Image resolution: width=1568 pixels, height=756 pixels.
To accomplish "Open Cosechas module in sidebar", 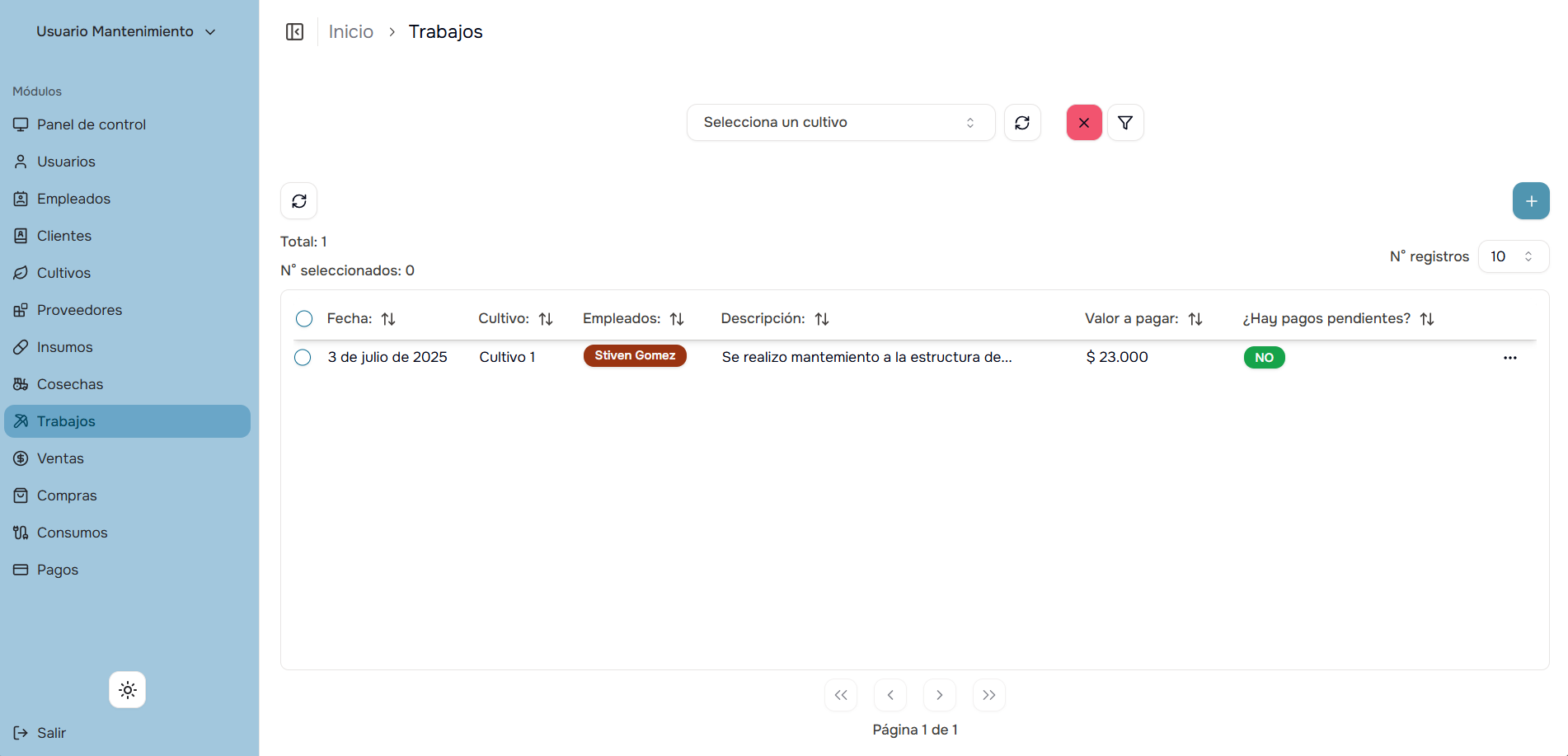I will 70,384.
